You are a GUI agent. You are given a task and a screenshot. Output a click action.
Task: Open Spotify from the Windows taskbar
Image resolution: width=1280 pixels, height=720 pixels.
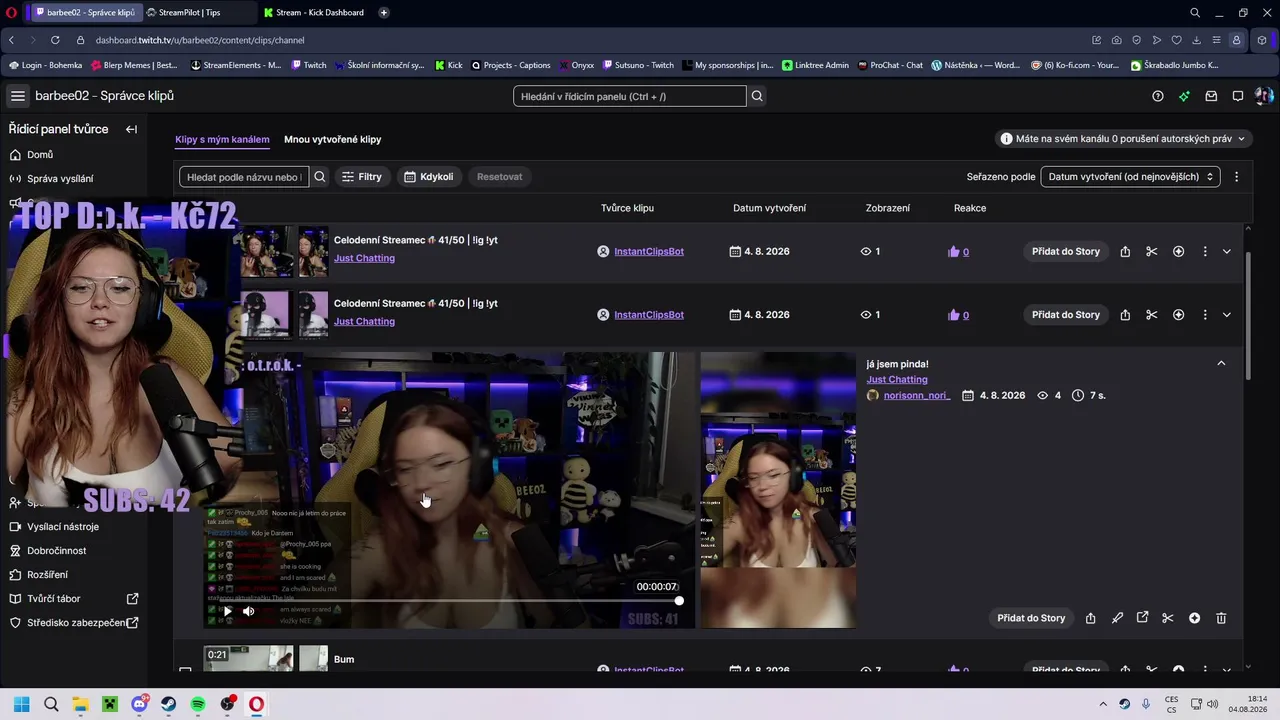[198, 704]
